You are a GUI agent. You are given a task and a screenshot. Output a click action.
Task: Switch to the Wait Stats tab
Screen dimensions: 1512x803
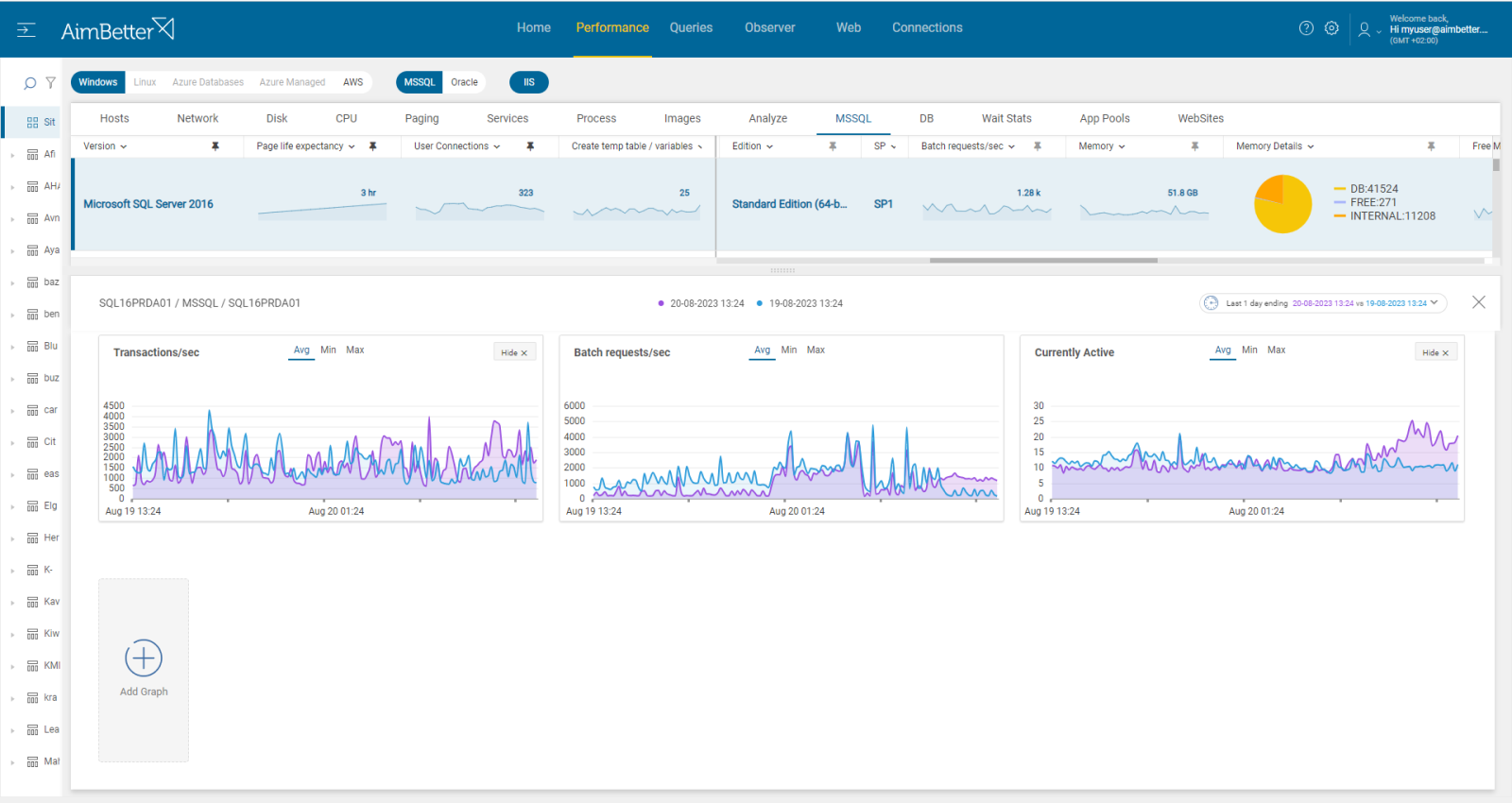1006,118
